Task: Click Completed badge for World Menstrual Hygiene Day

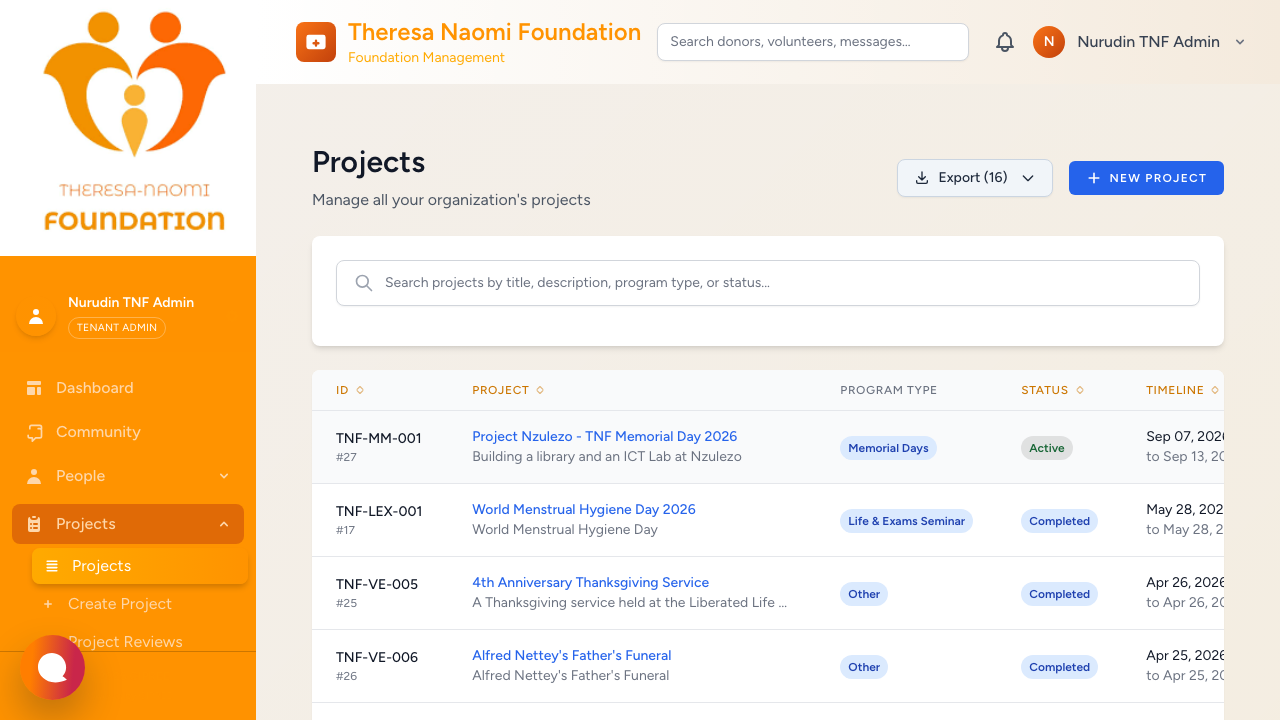Action: 1059,521
